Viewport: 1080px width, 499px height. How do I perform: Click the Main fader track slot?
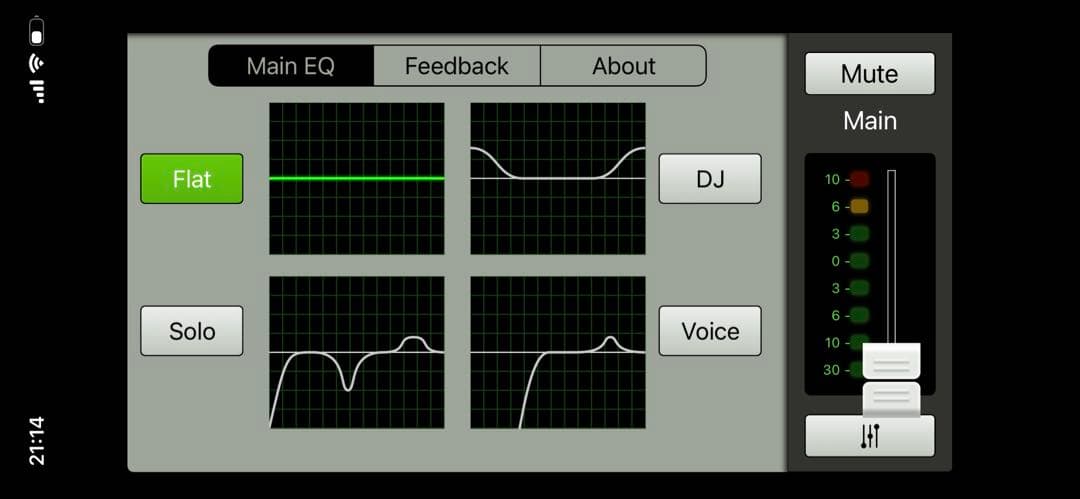point(891,256)
